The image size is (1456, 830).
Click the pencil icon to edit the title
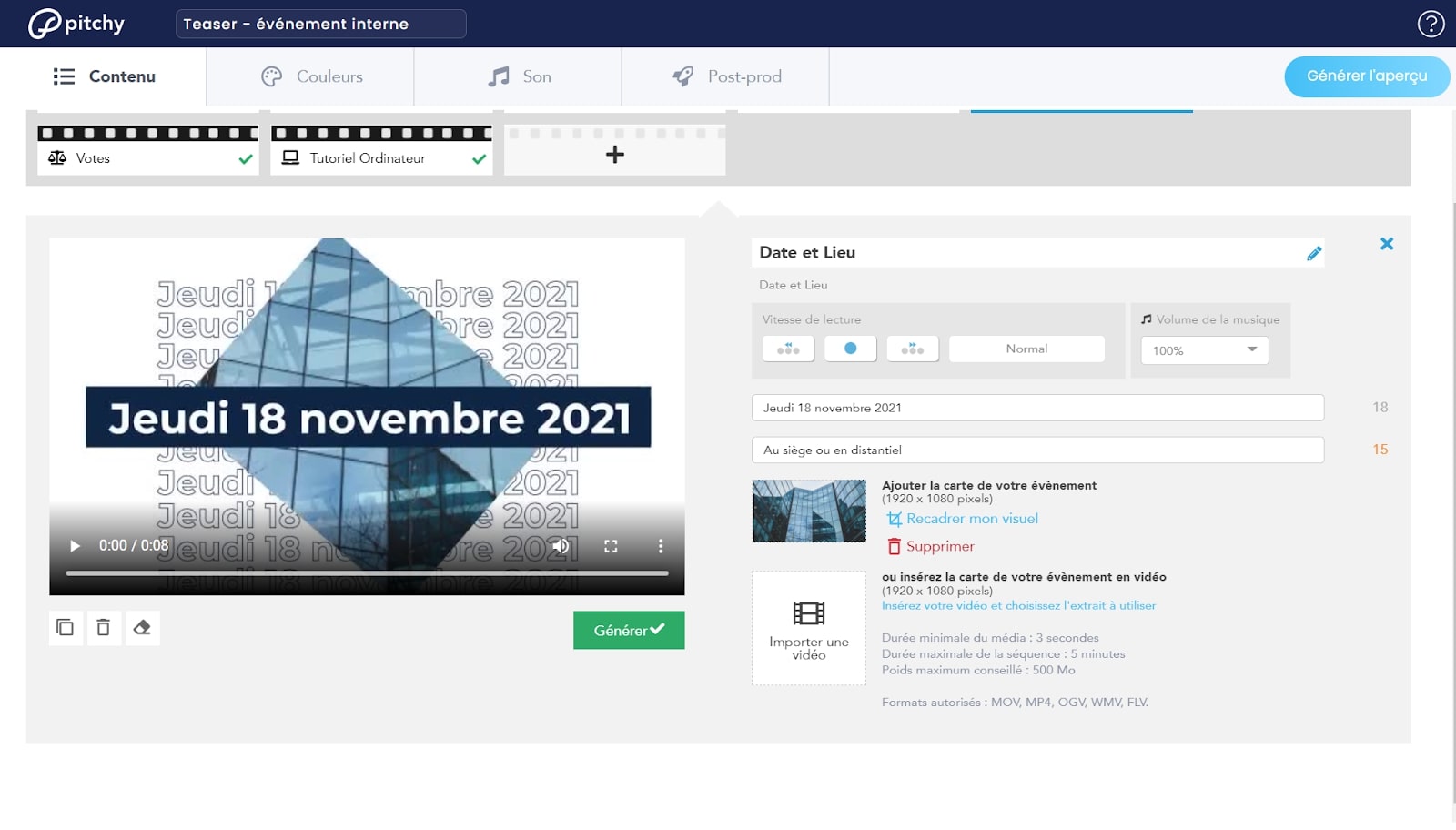click(x=1313, y=254)
